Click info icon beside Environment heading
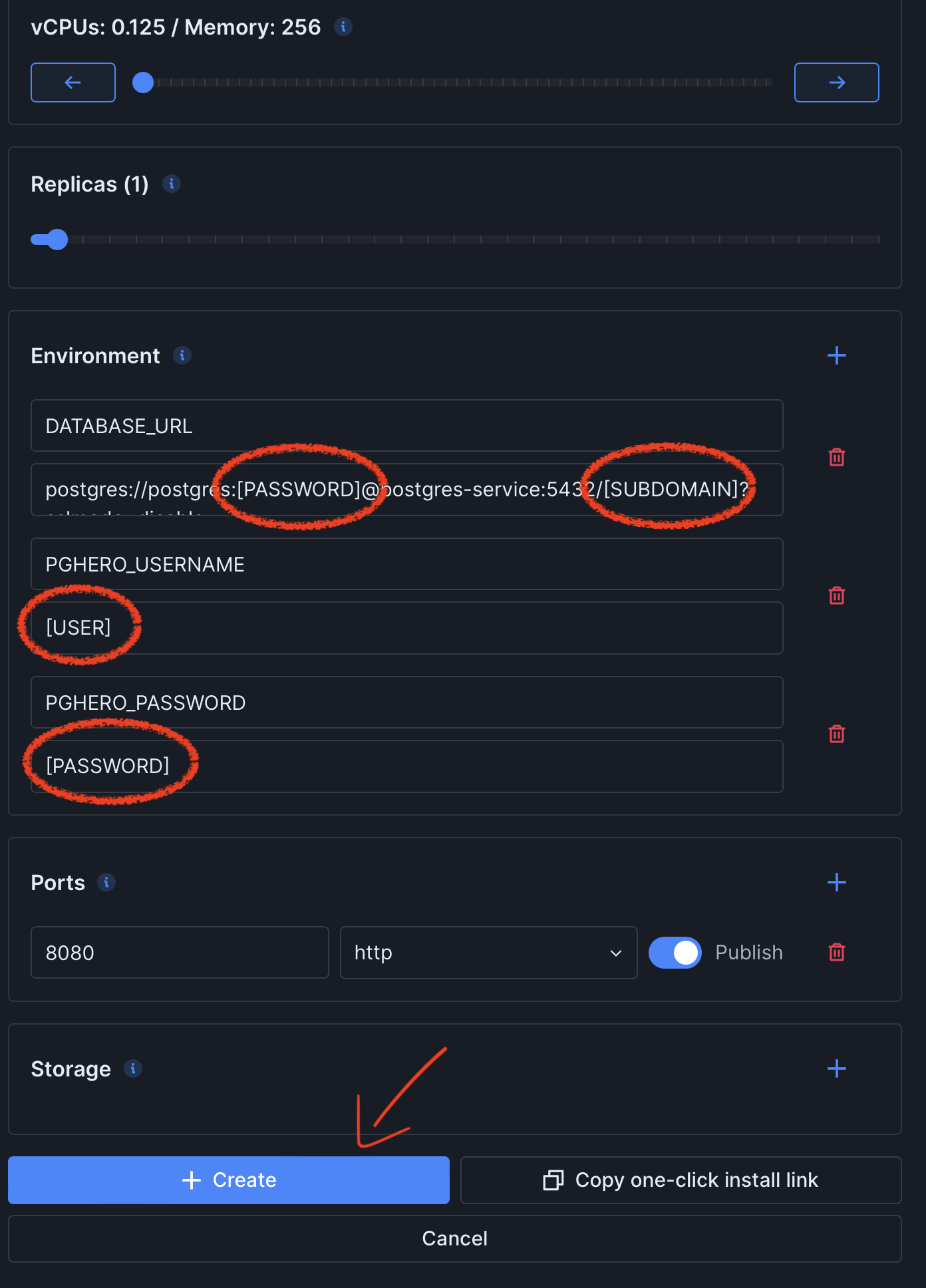The image size is (926, 1288). point(182,356)
